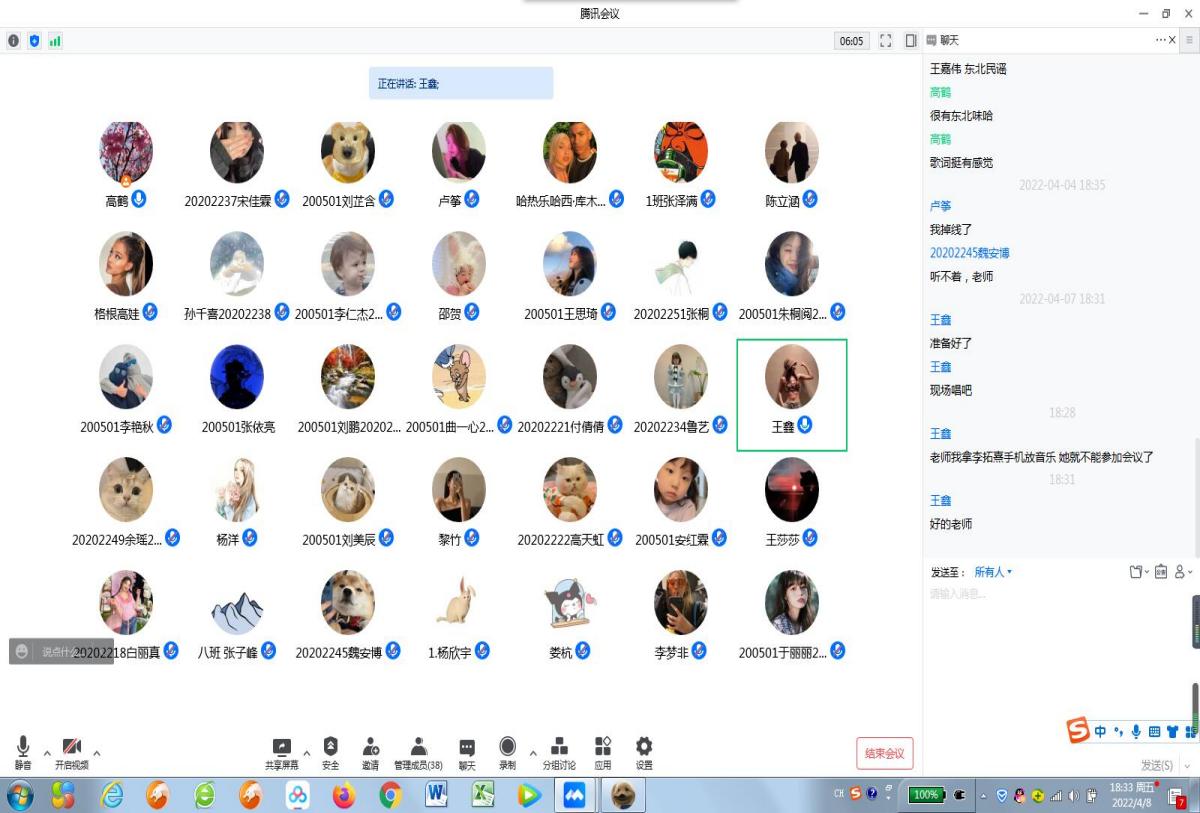Click the 结束会议 end meeting button
This screenshot has height=813, width=1200.
[x=884, y=753]
